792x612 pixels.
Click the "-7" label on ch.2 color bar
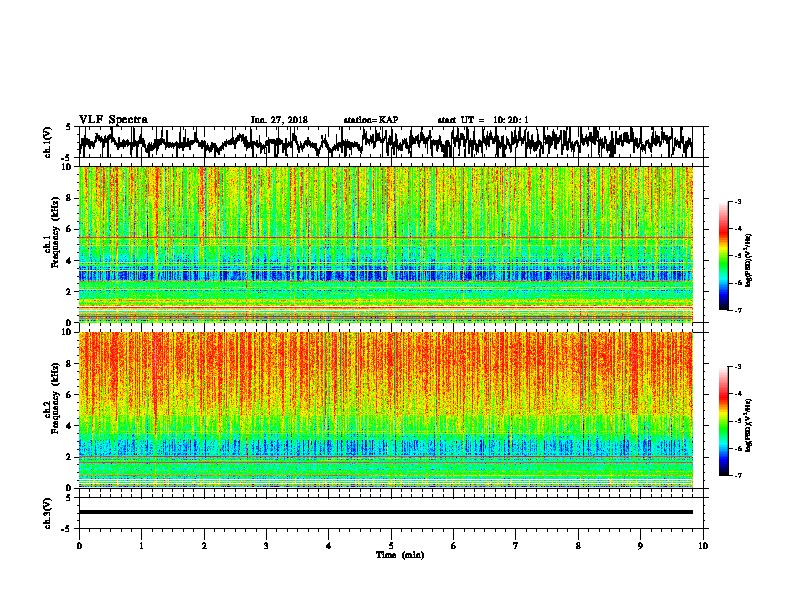point(738,476)
